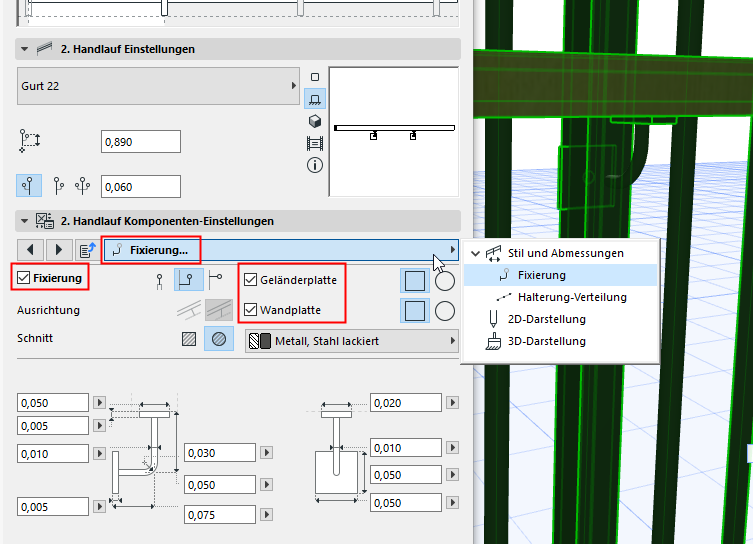Open 2D-Darstellung from the popup menu
753x544 pixels.
click(560, 319)
